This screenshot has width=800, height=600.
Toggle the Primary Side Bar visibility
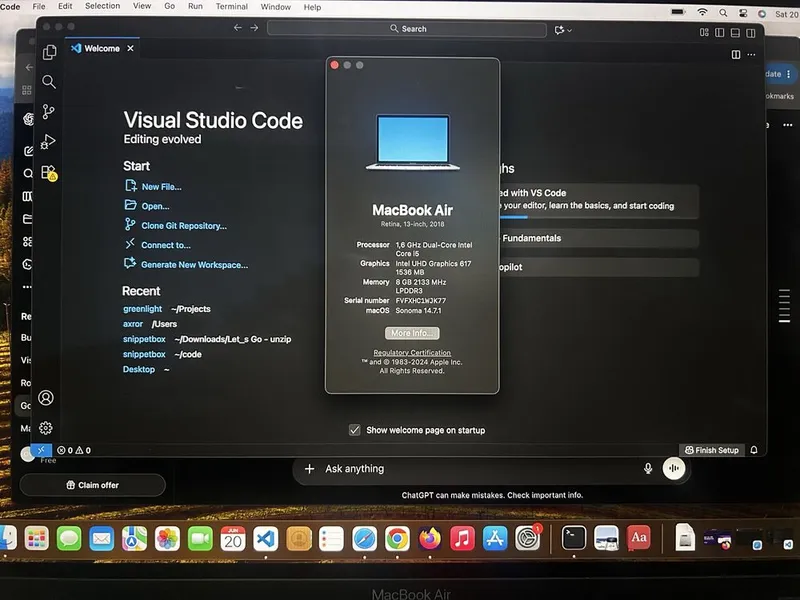click(719, 32)
